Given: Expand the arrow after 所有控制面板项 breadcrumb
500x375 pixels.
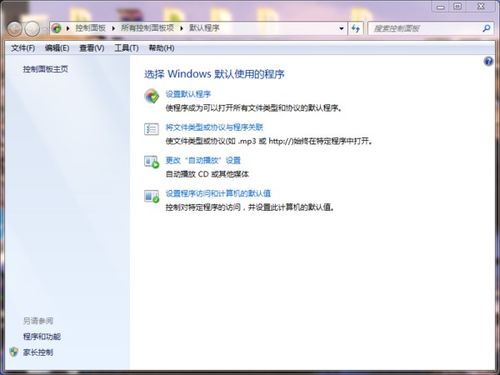Looking at the screenshot, I should [x=182, y=29].
